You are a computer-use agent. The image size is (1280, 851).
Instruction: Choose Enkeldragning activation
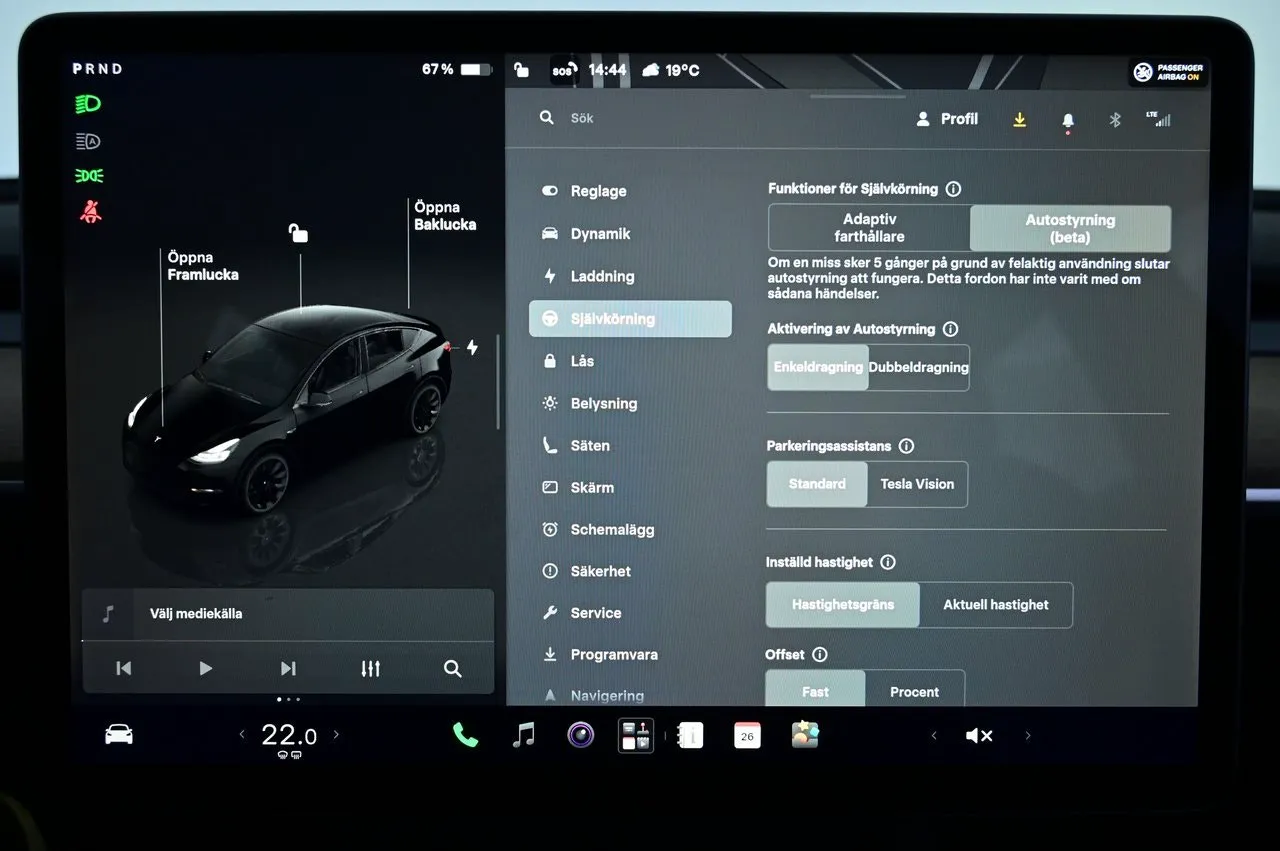pos(818,367)
